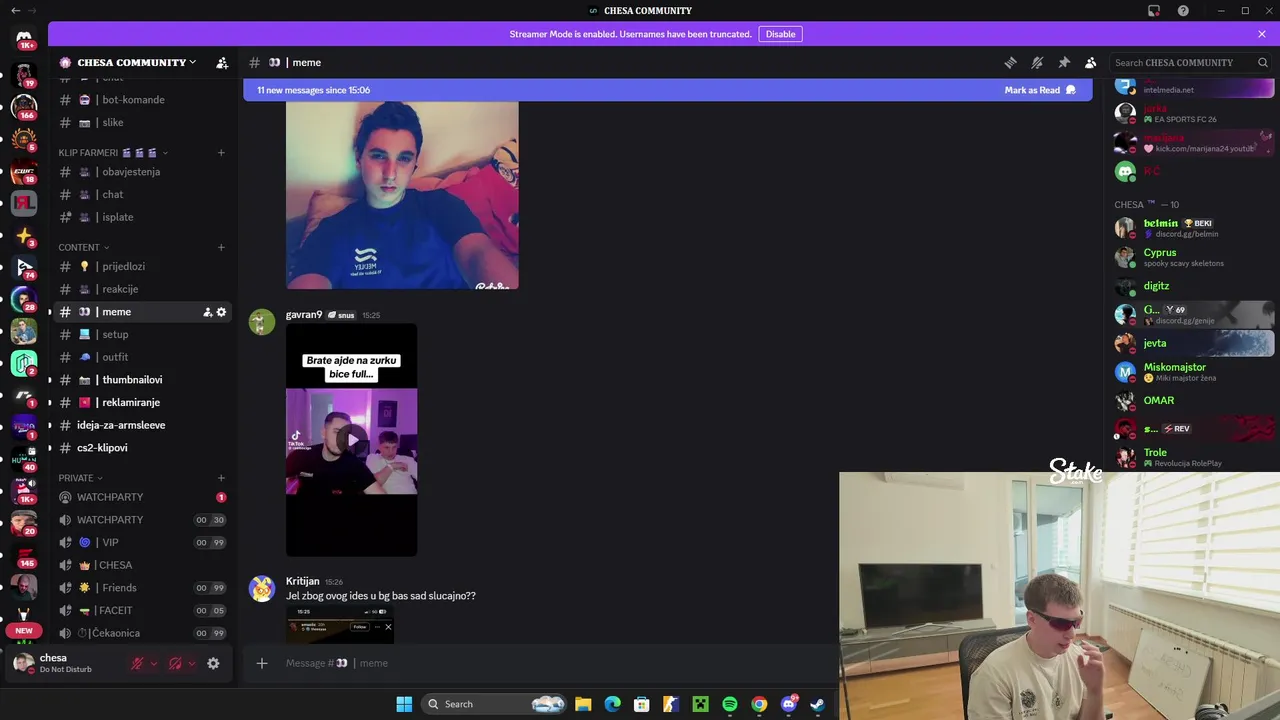Open User Settings gear
Image resolution: width=1280 pixels, height=720 pixels.
[x=213, y=663]
